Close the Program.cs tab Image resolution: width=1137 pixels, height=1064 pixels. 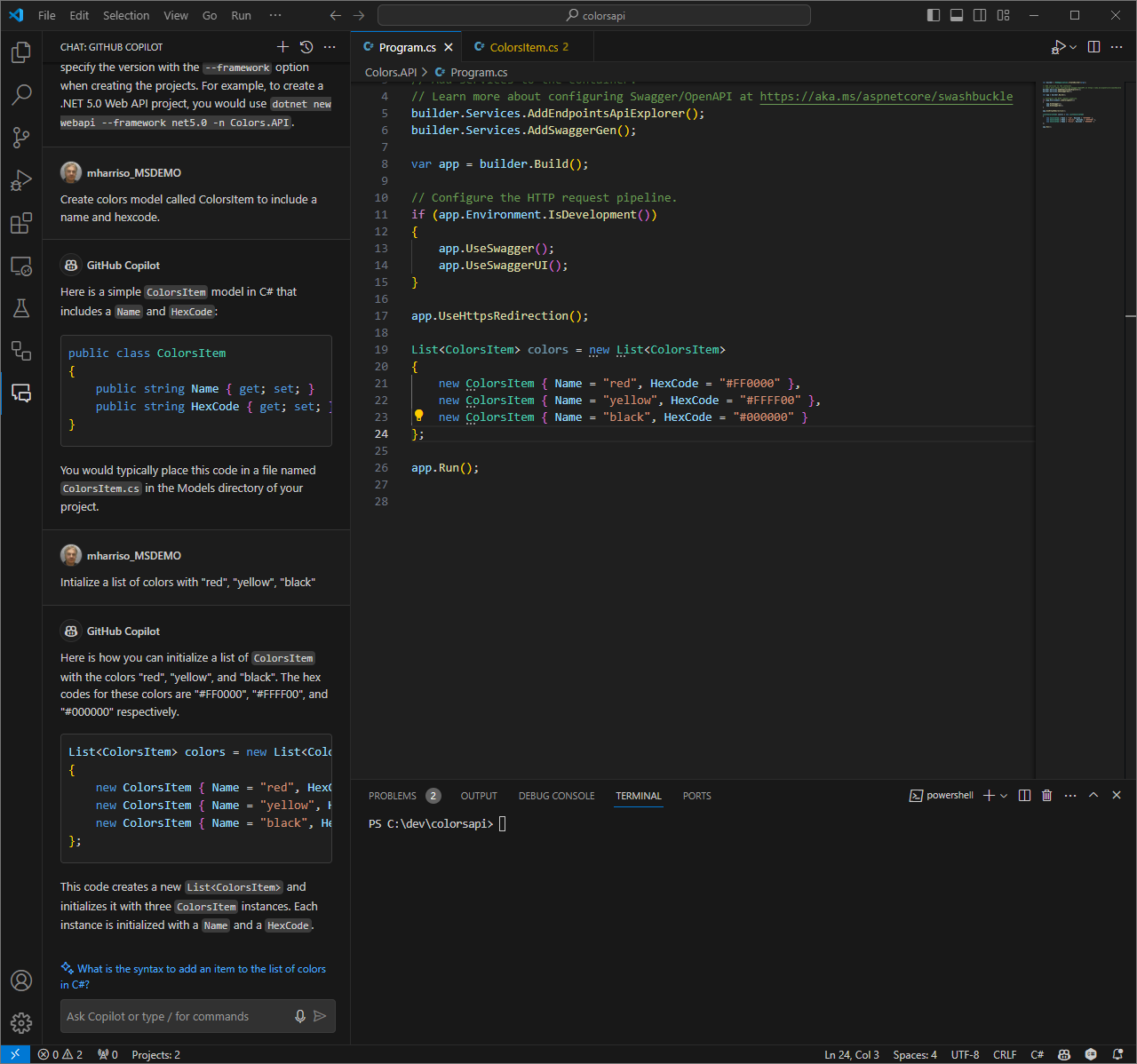tap(449, 47)
